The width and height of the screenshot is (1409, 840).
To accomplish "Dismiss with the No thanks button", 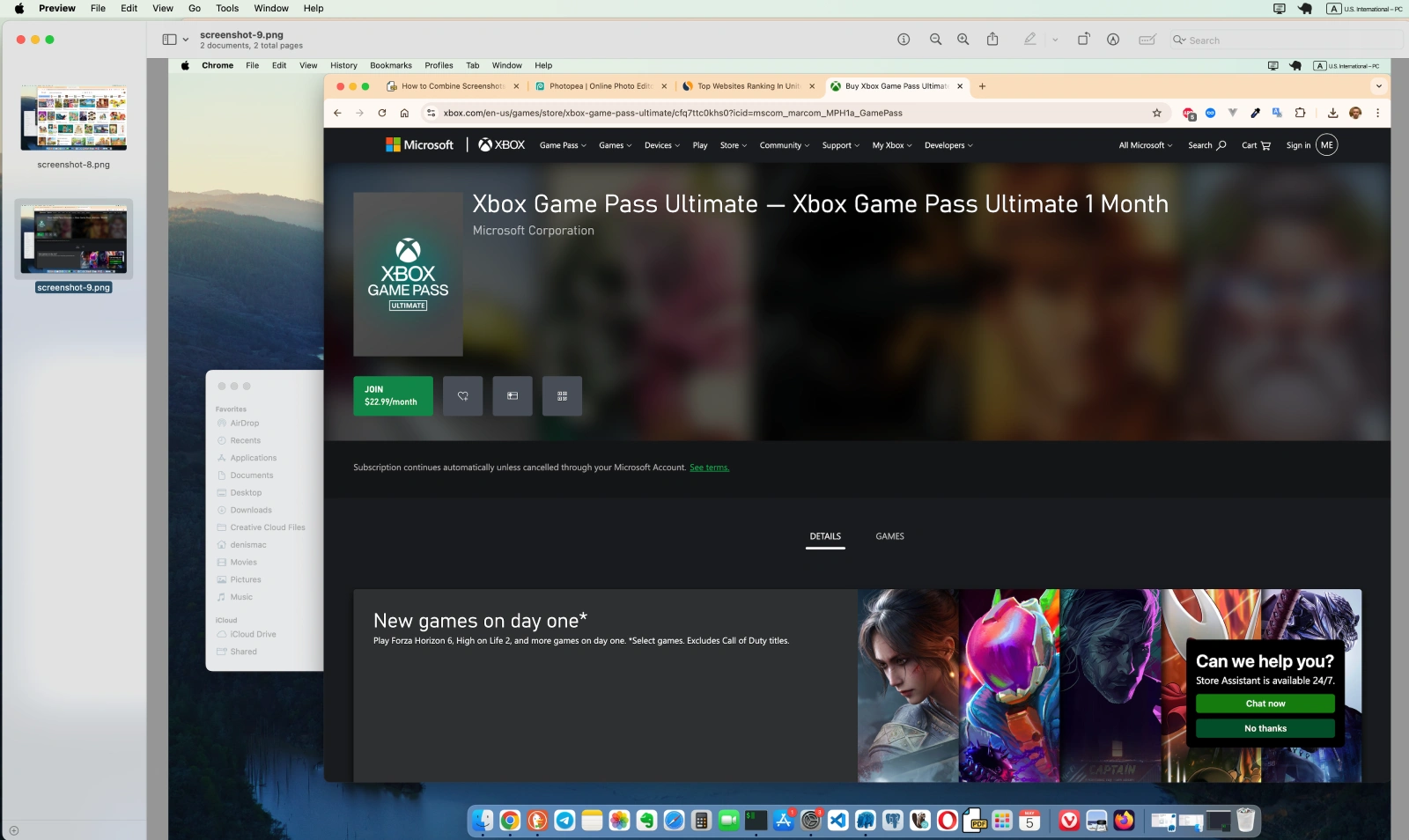I will click(x=1265, y=728).
